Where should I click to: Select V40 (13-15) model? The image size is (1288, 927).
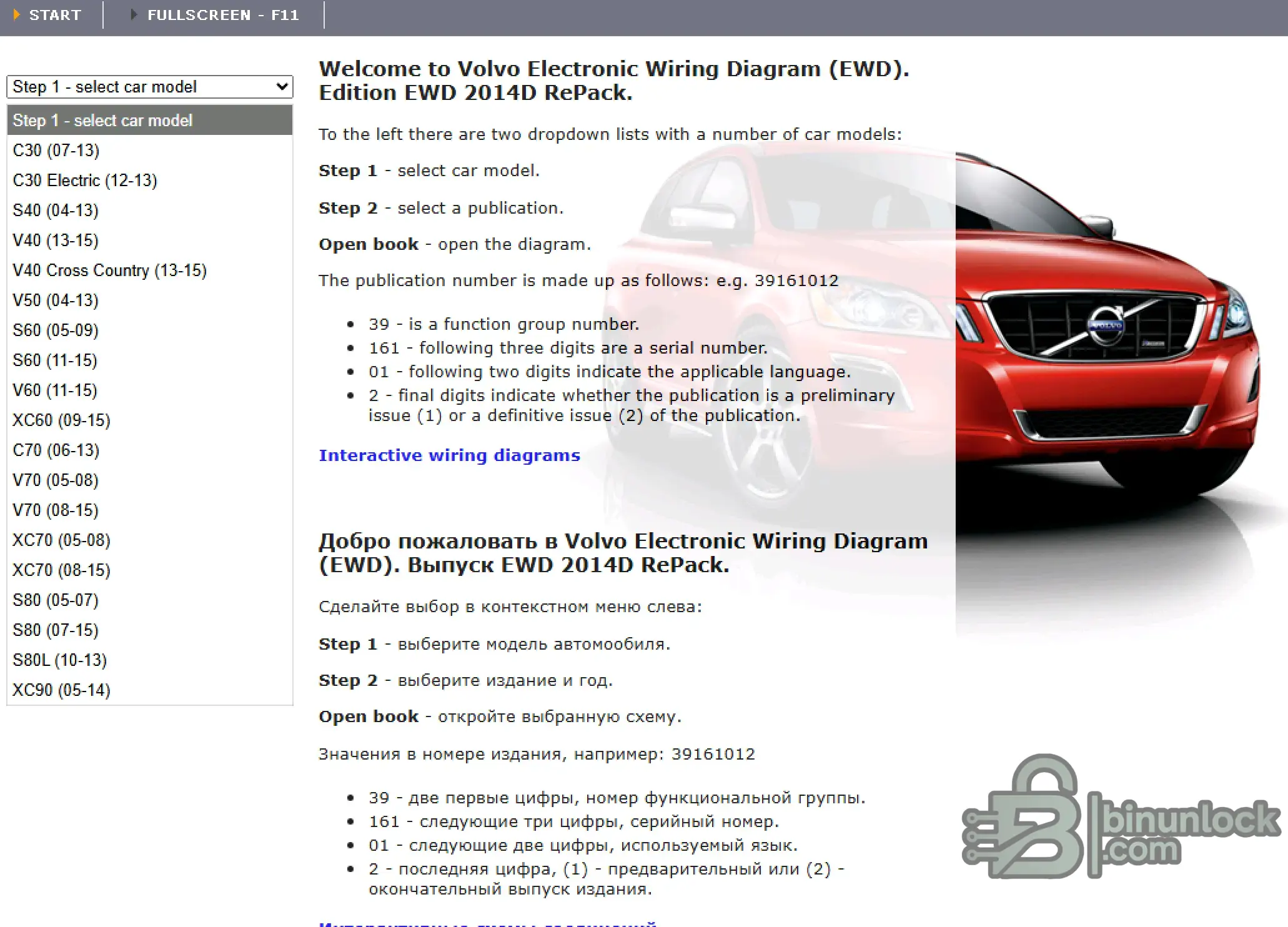[x=150, y=240]
